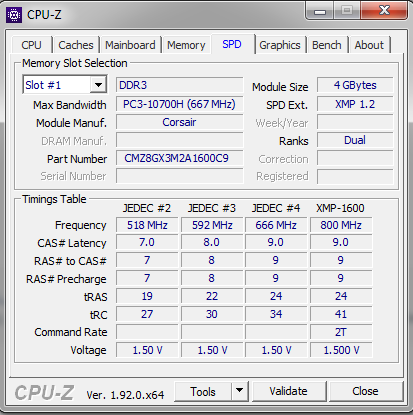Switch to the Caches tab
This screenshot has width=413, height=415.
[76, 45]
